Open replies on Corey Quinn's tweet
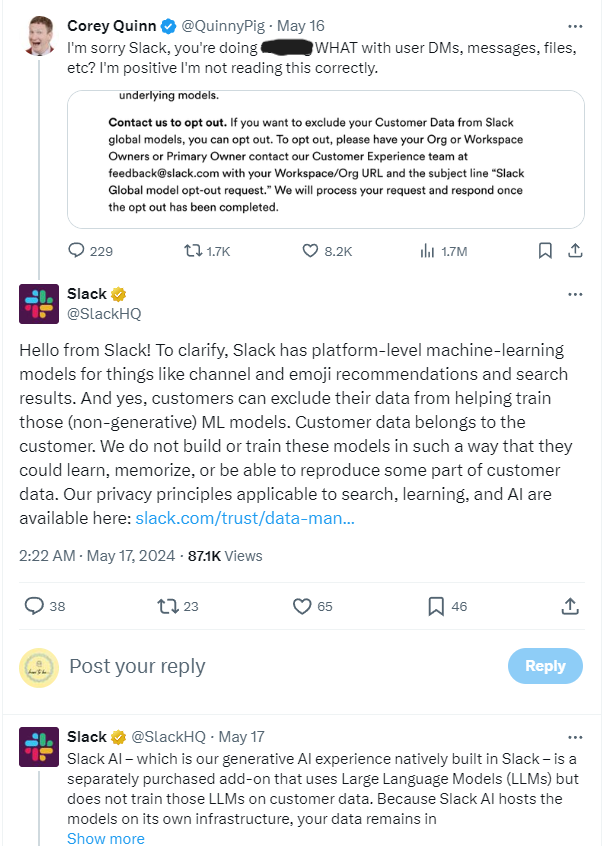The image size is (608, 846). pyautogui.click(x=90, y=251)
